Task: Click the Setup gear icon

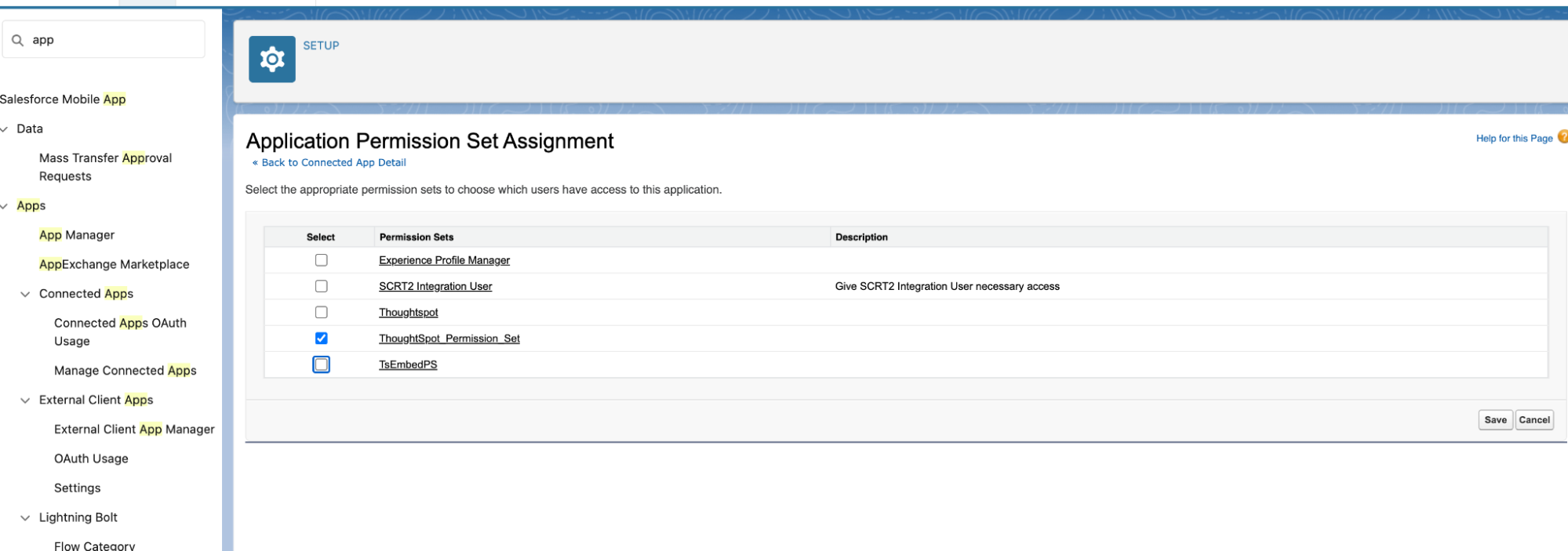Action: (x=271, y=60)
